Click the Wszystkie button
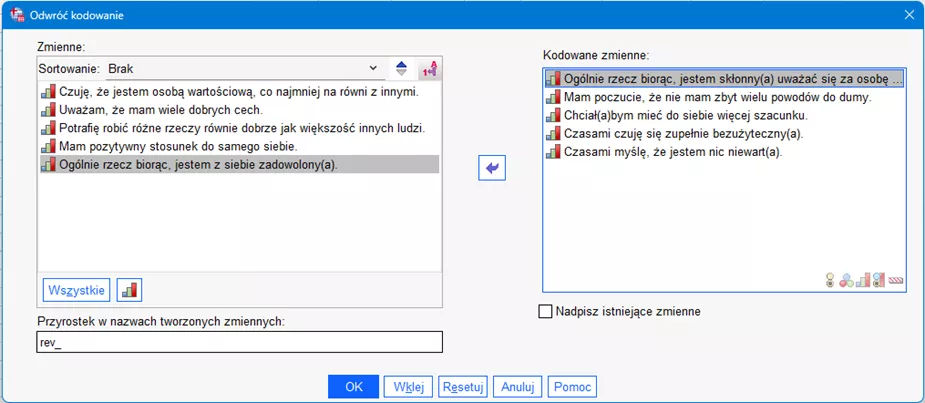 click(77, 290)
